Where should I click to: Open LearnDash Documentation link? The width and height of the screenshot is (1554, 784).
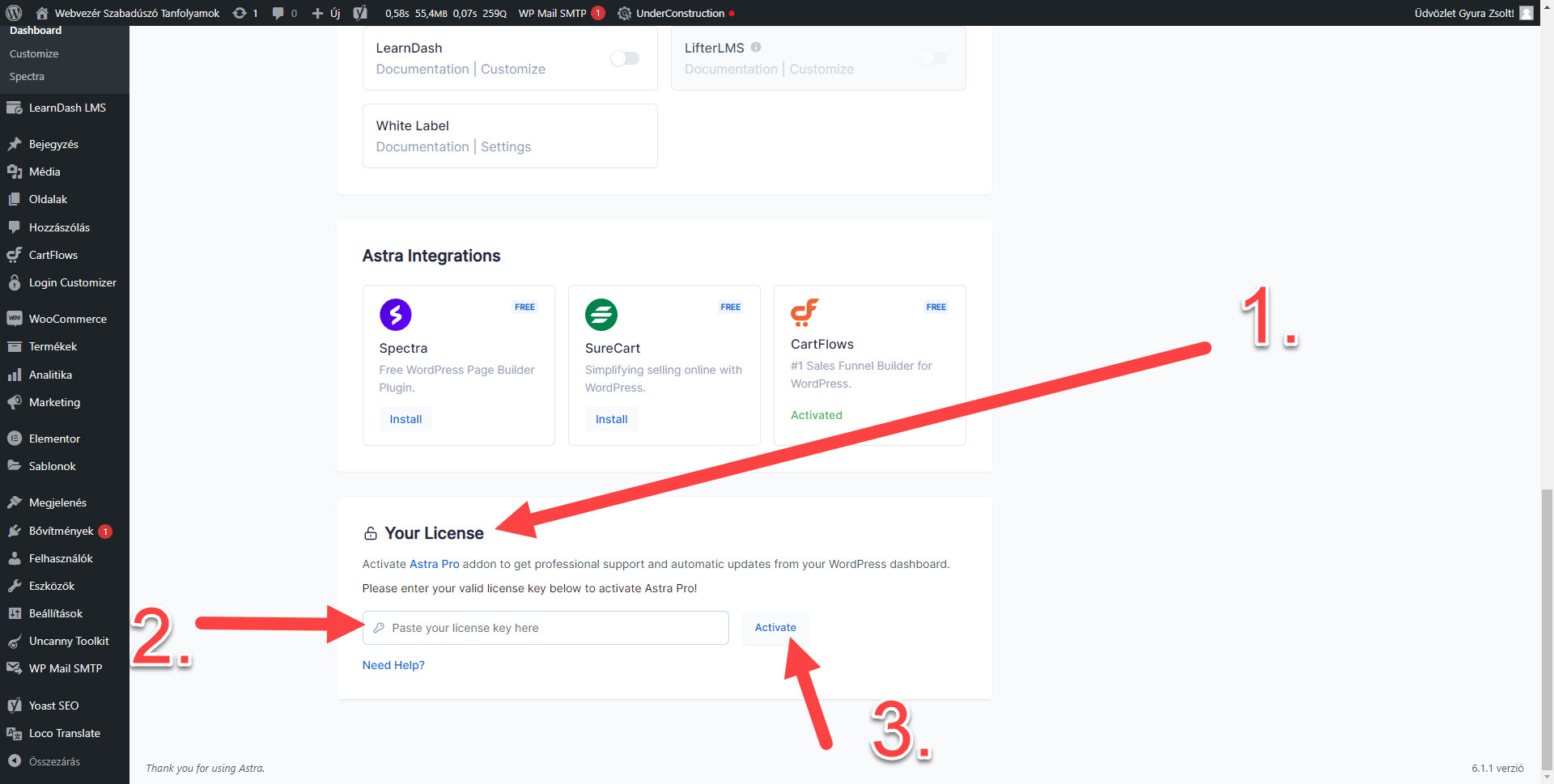pyautogui.click(x=422, y=69)
